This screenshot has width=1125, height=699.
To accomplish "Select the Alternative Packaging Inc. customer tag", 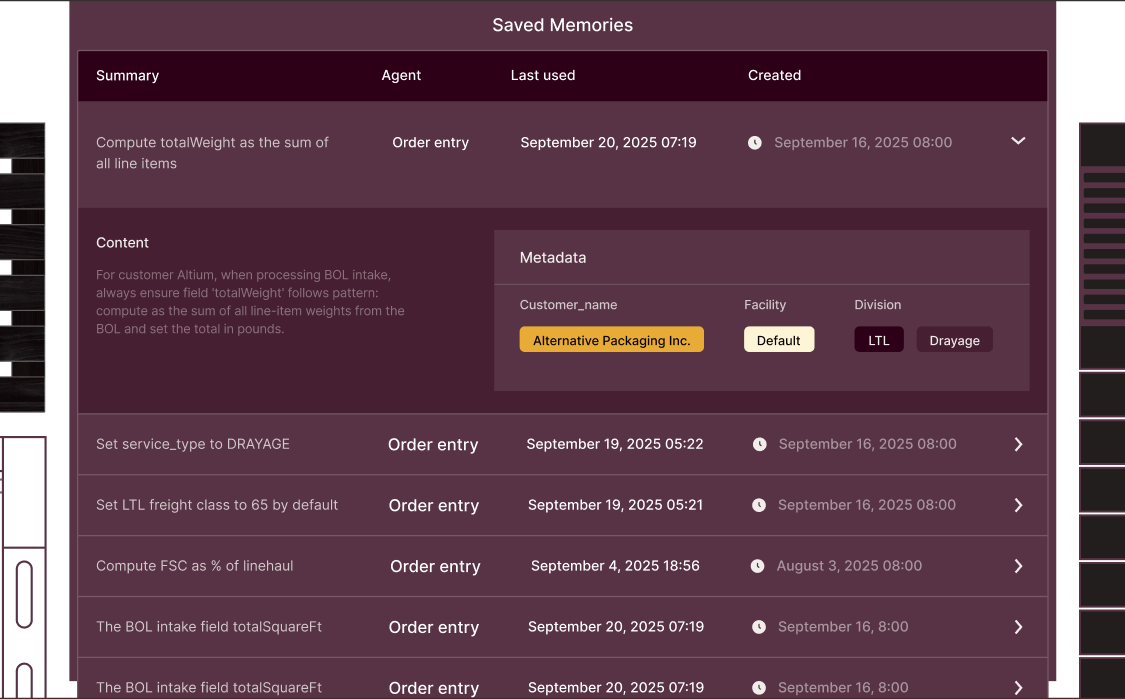I will tap(611, 340).
